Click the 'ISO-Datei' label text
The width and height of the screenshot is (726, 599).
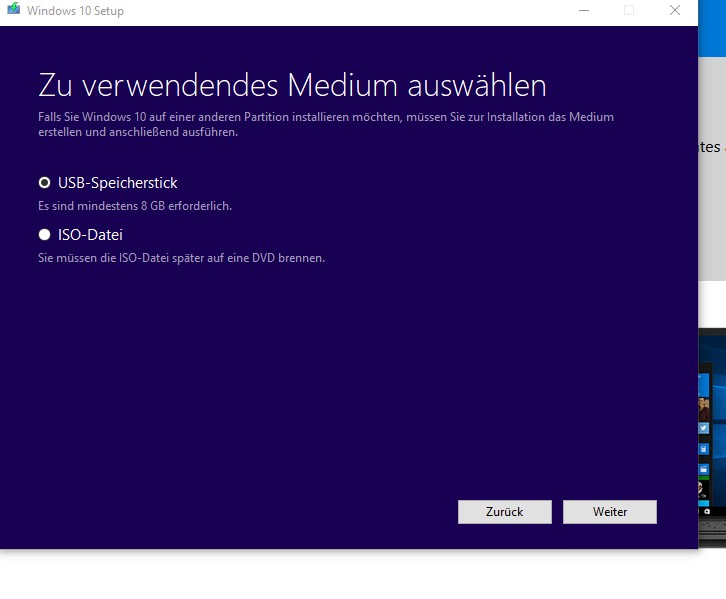pyautogui.click(x=90, y=235)
